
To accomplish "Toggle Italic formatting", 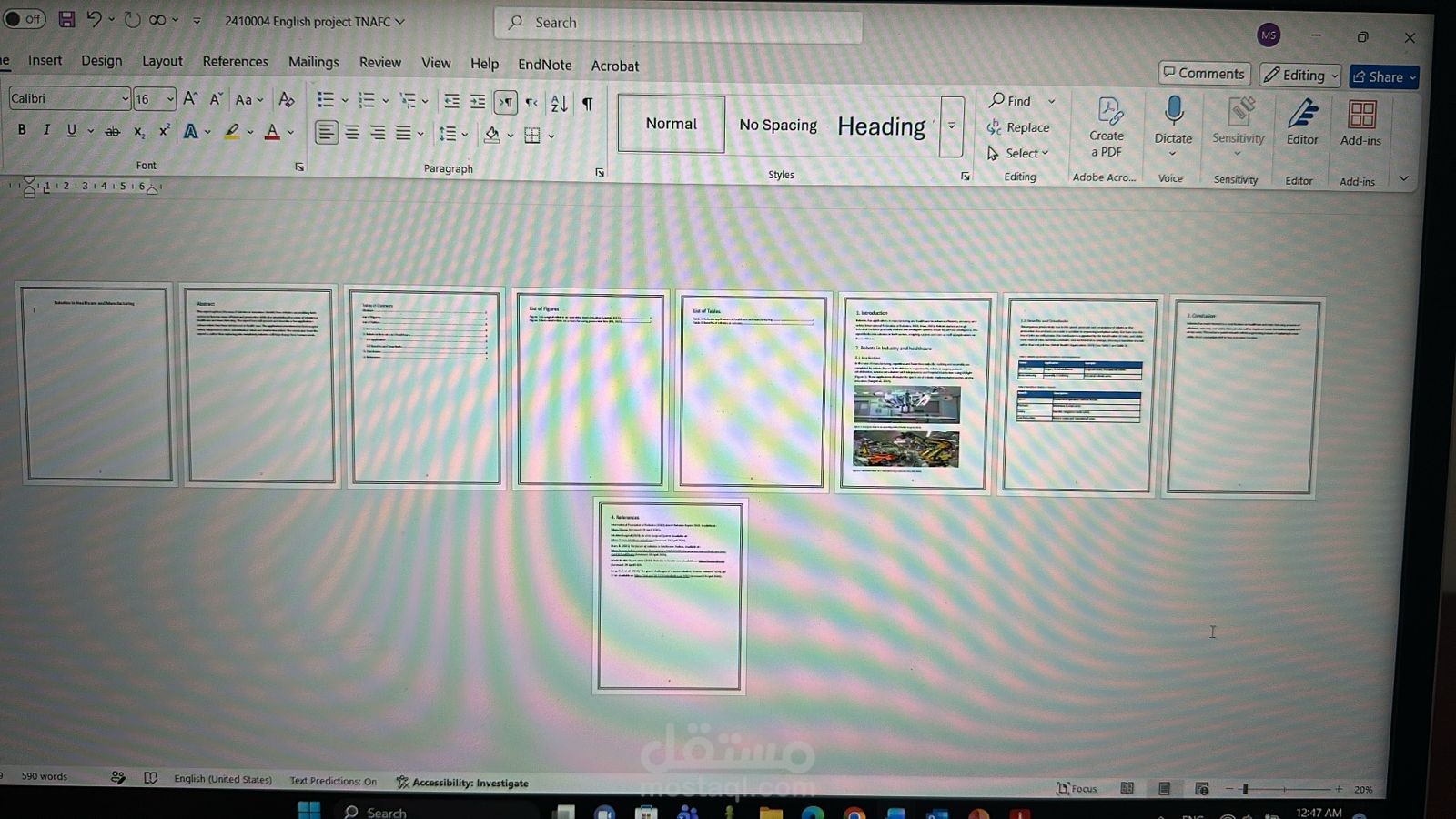I will pyautogui.click(x=46, y=130).
